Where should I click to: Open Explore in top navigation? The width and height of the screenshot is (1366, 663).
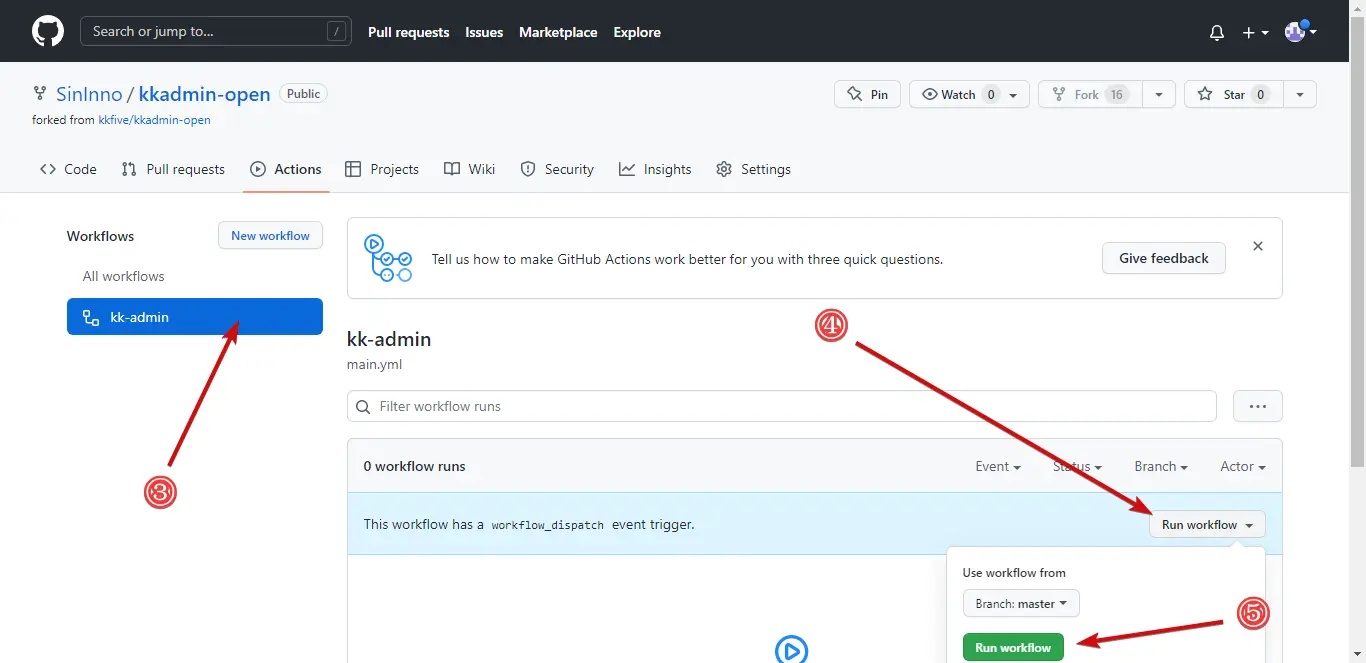(637, 32)
